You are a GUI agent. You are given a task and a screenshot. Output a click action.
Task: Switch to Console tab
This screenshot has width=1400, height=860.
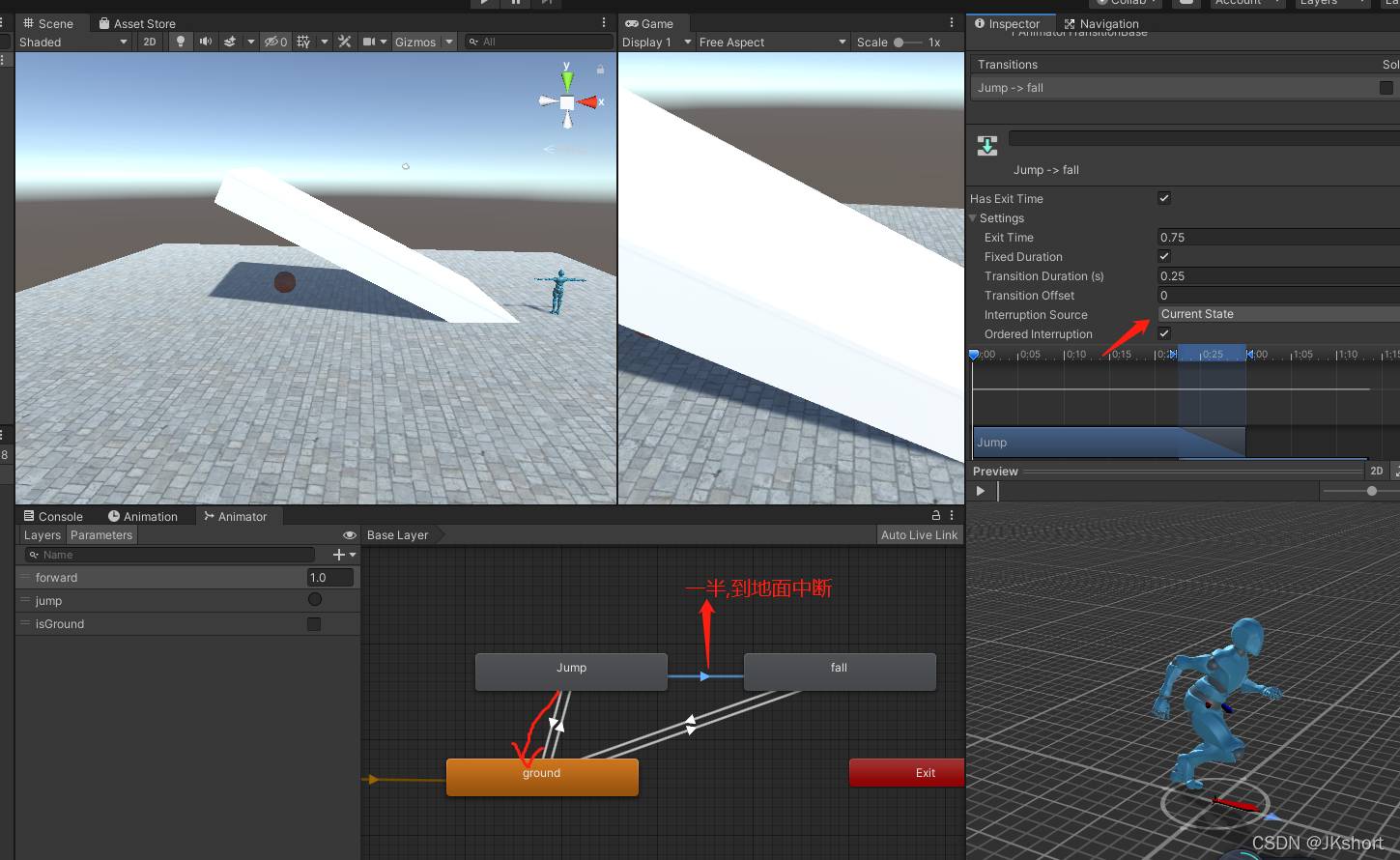coord(53,516)
